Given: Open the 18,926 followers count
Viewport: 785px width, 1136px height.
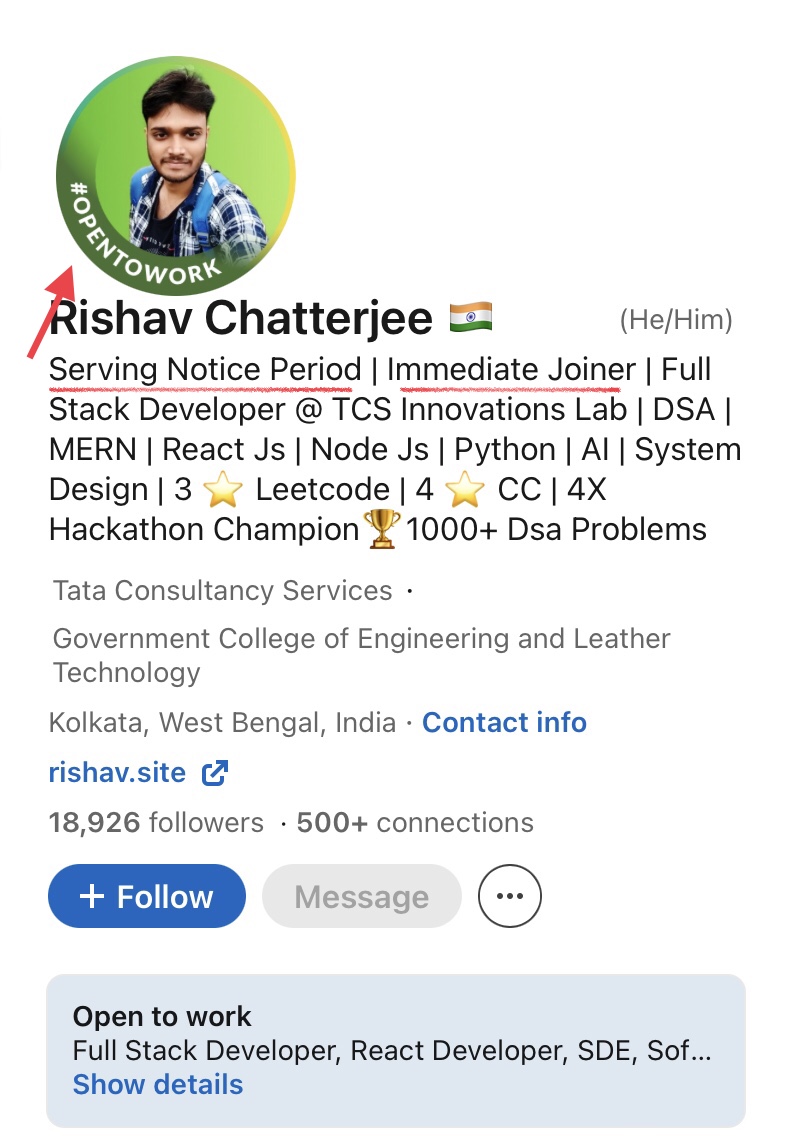Looking at the screenshot, I should click(x=156, y=823).
